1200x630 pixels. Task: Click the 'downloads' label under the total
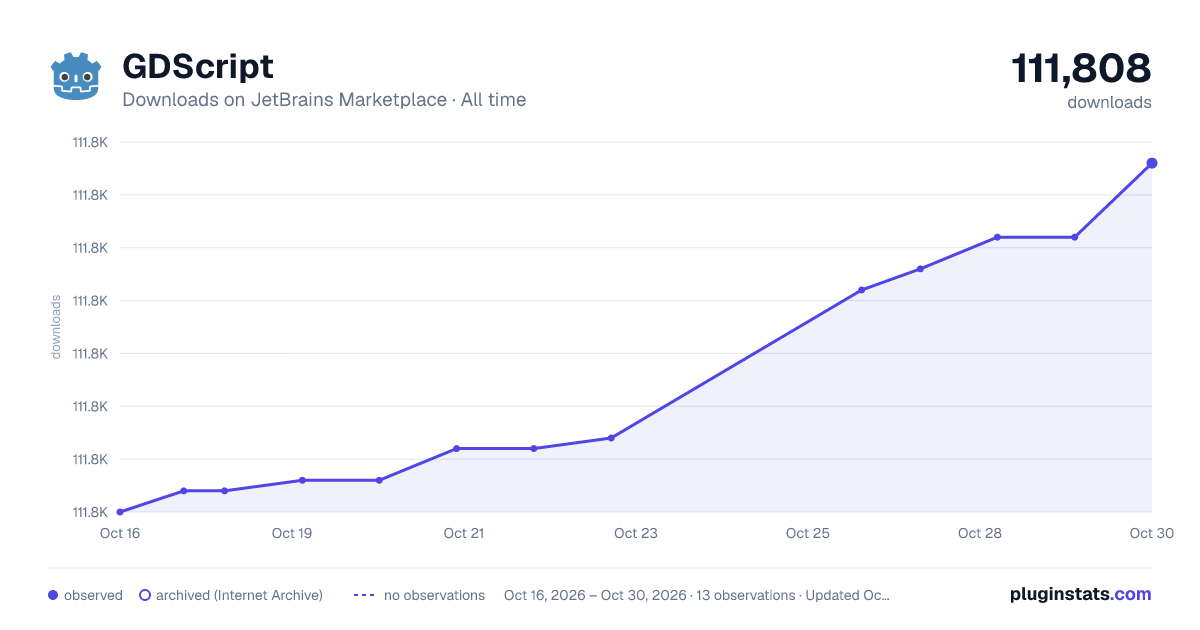point(1109,102)
